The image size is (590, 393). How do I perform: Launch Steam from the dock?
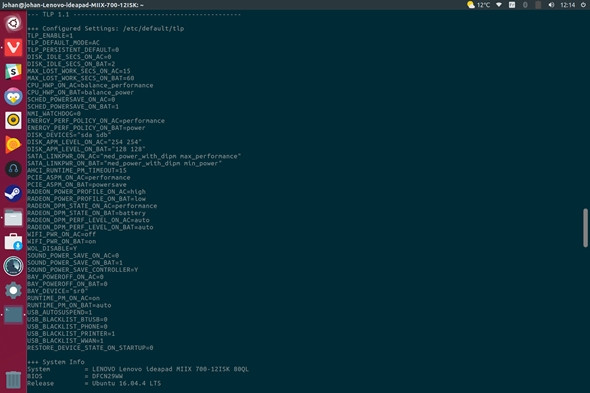pos(13,193)
